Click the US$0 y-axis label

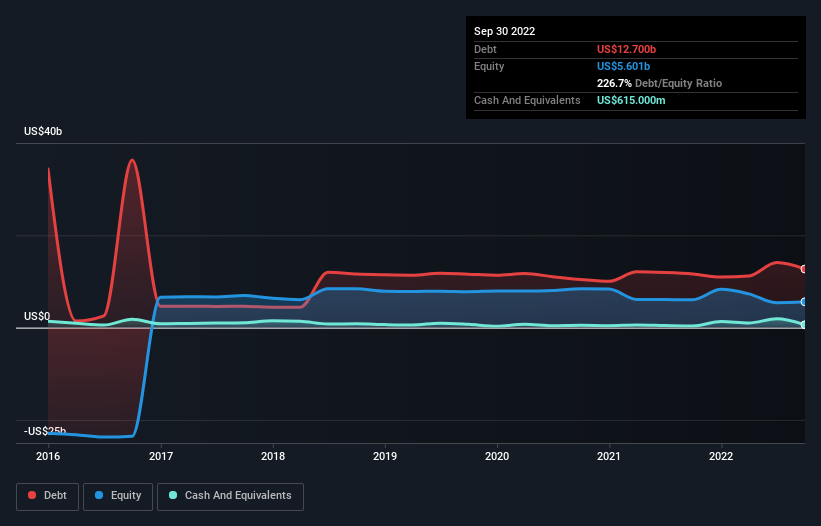[37, 316]
